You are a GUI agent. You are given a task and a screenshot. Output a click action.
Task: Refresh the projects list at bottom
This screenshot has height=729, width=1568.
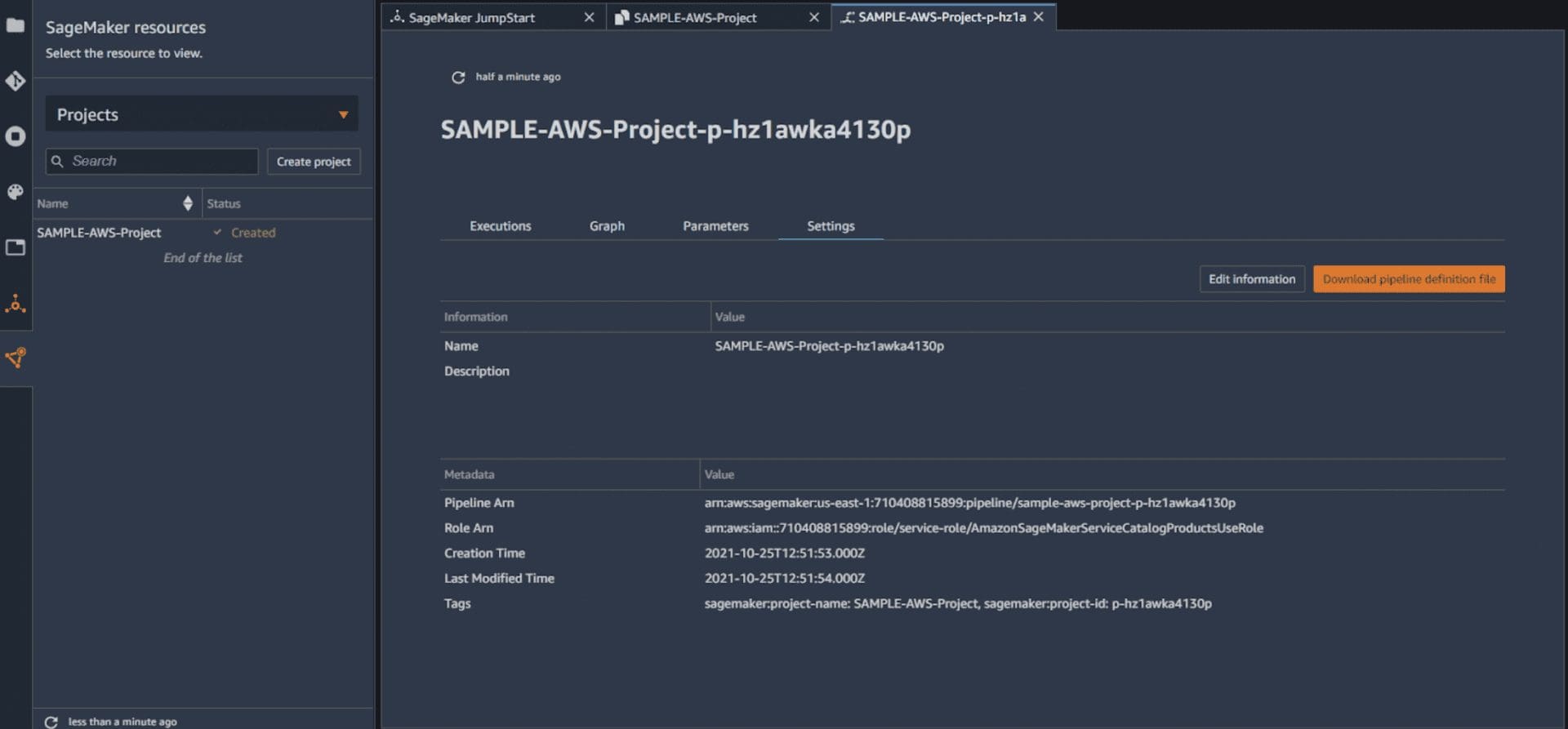tap(51, 722)
